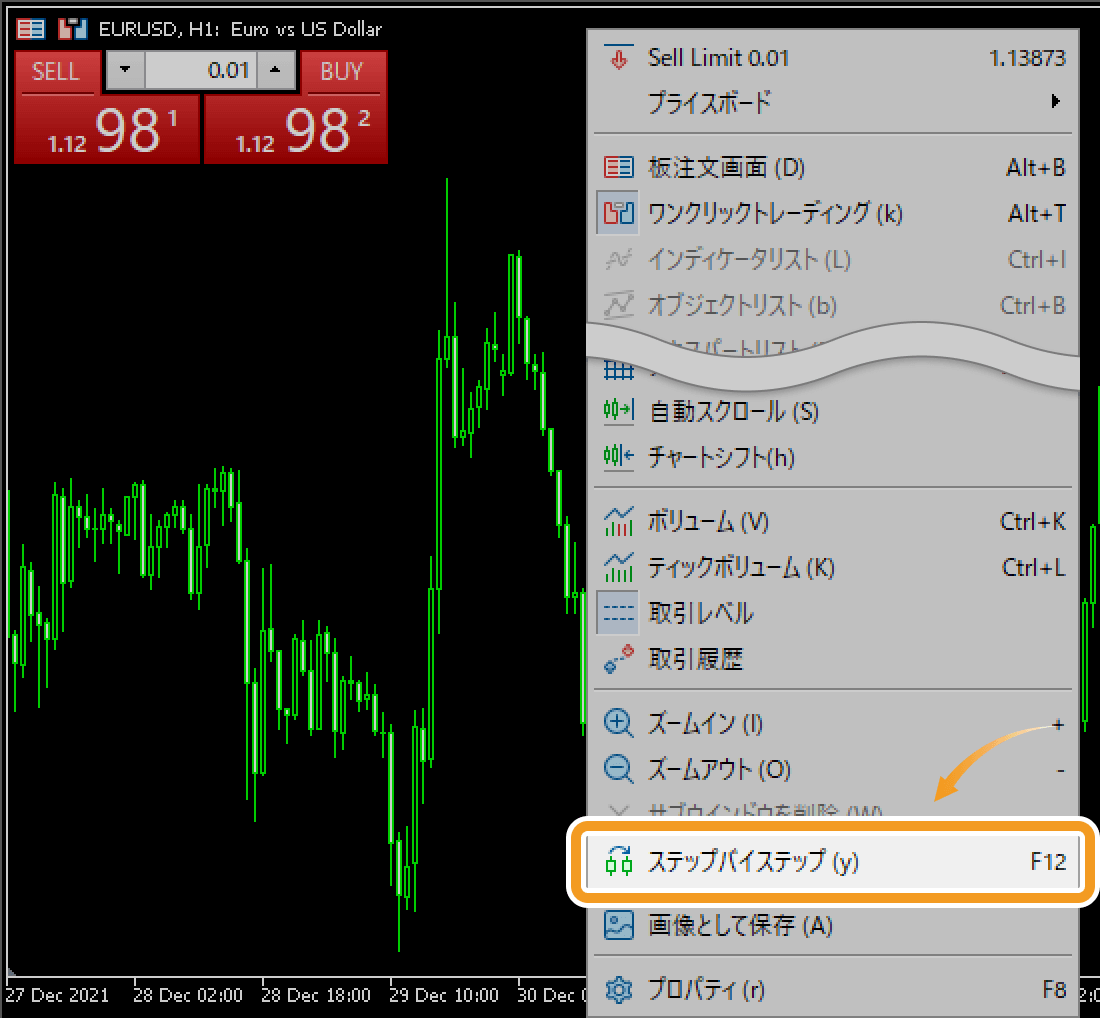
Task: Toggle 自動スクロール (S) option
Action: pos(833,411)
